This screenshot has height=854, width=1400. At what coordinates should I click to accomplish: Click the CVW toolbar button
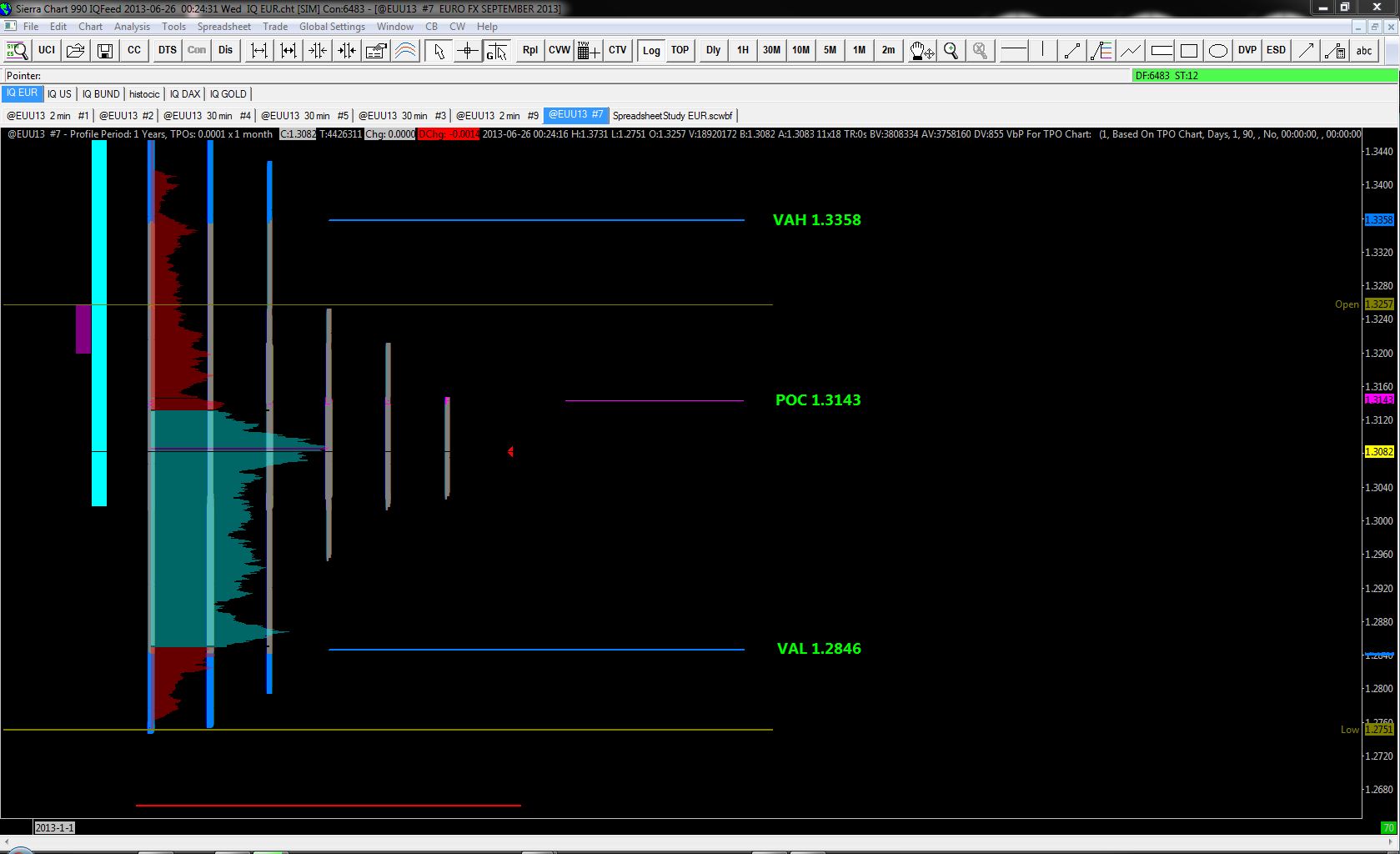[x=559, y=50]
